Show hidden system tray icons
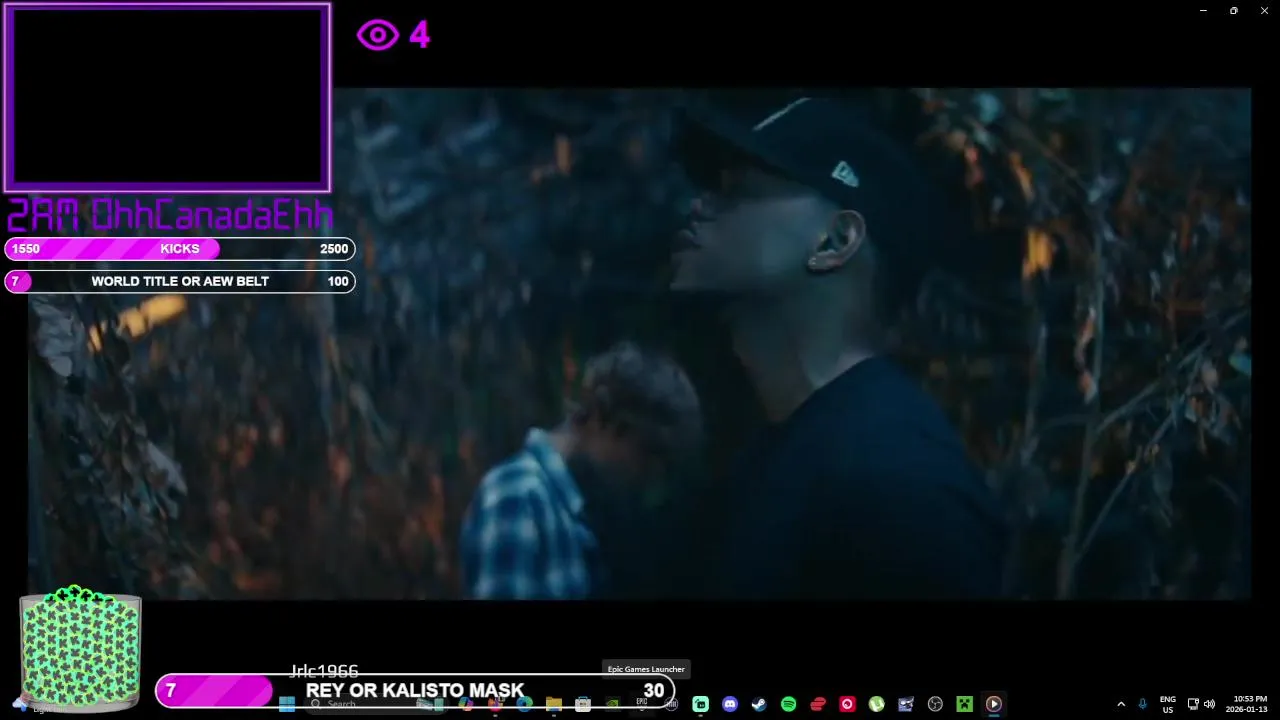Image resolution: width=1280 pixels, height=720 pixels. (x=1121, y=704)
